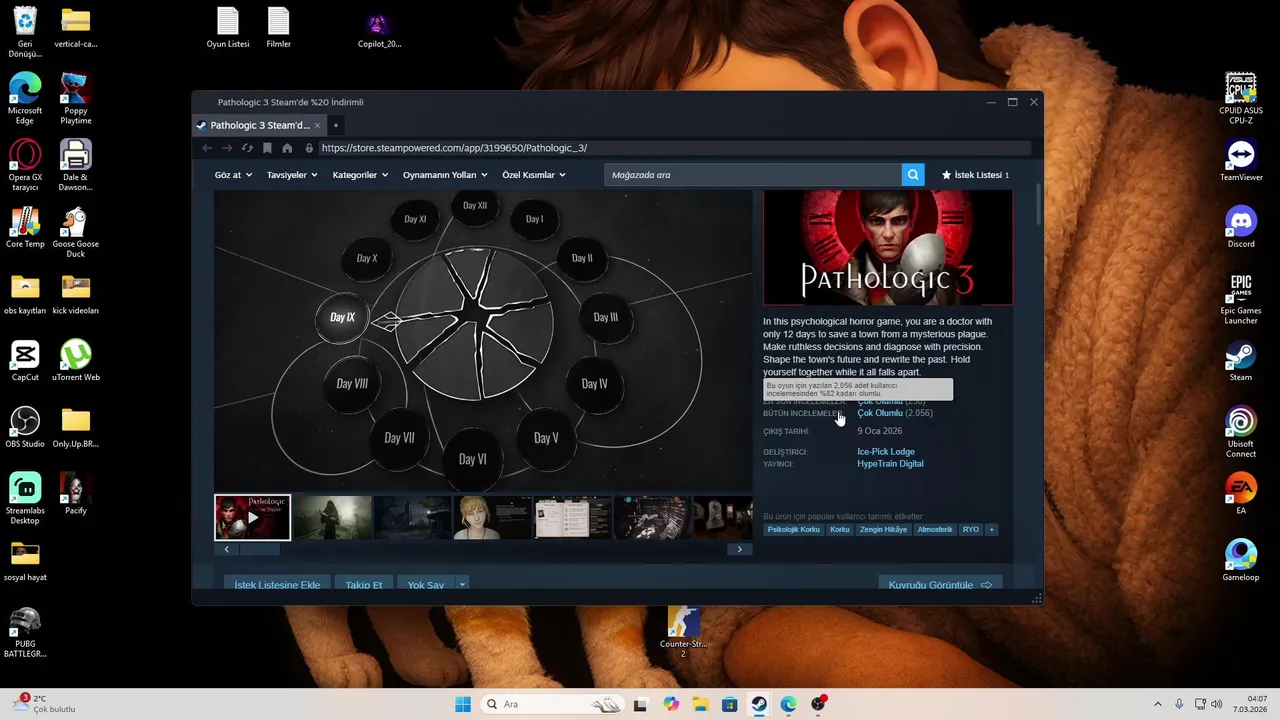The width and height of the screenshot is (1280, 720).
Task: Expand the Göz at dropdown menu
Action: [232, 175]
